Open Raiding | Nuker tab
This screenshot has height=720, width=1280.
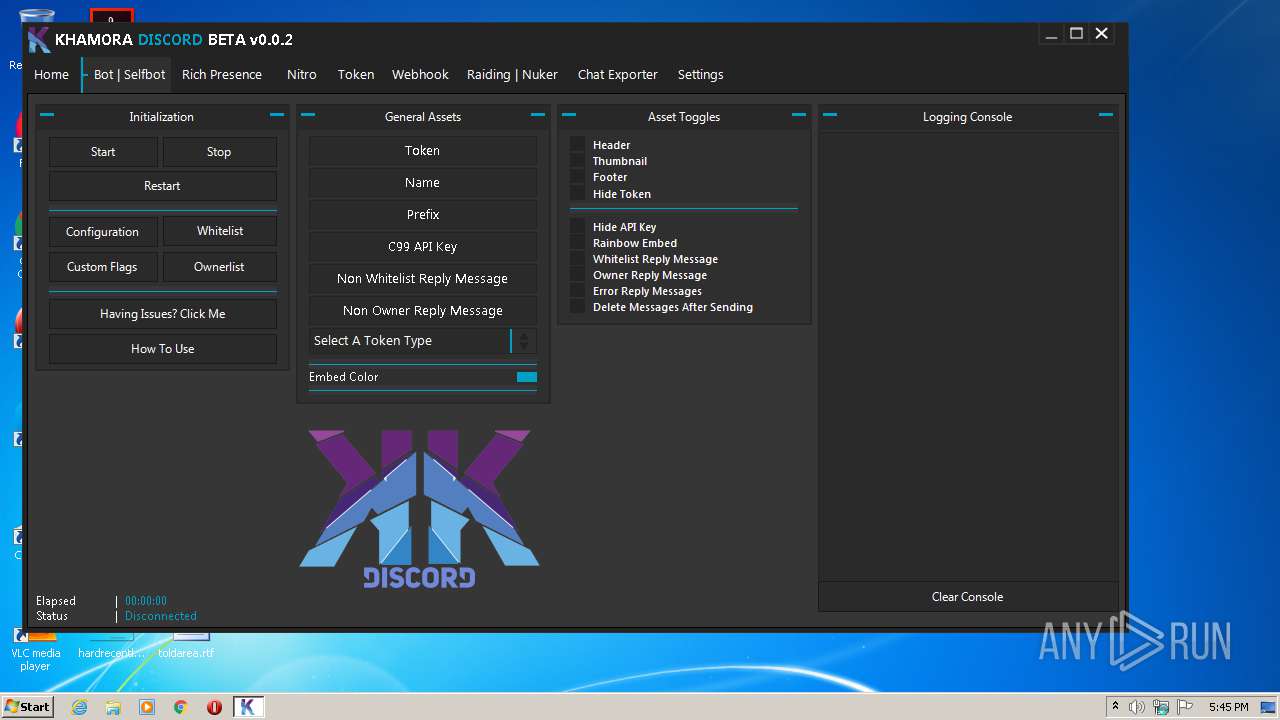[x=512, y=74]
